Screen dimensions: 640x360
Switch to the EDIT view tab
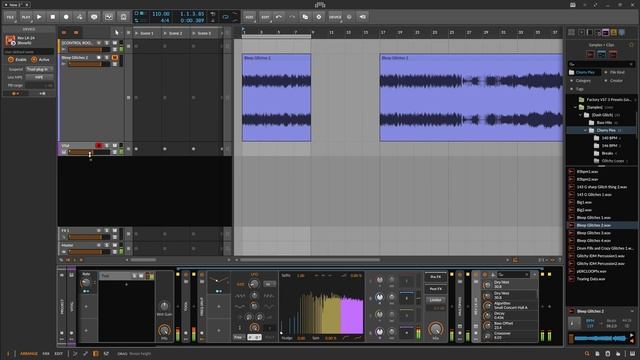coord(59,353)
